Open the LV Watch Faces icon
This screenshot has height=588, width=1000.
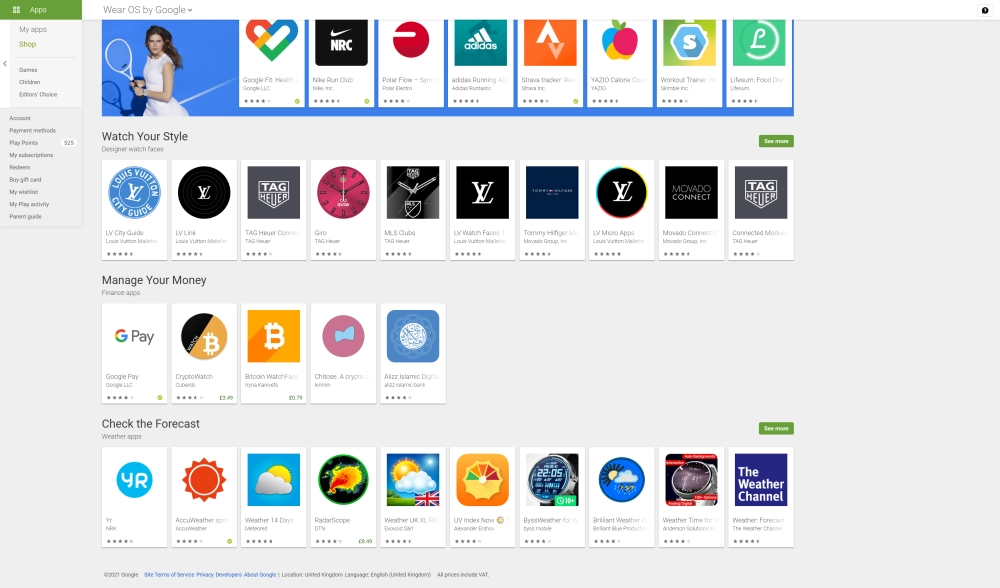(x=482, y=192)
